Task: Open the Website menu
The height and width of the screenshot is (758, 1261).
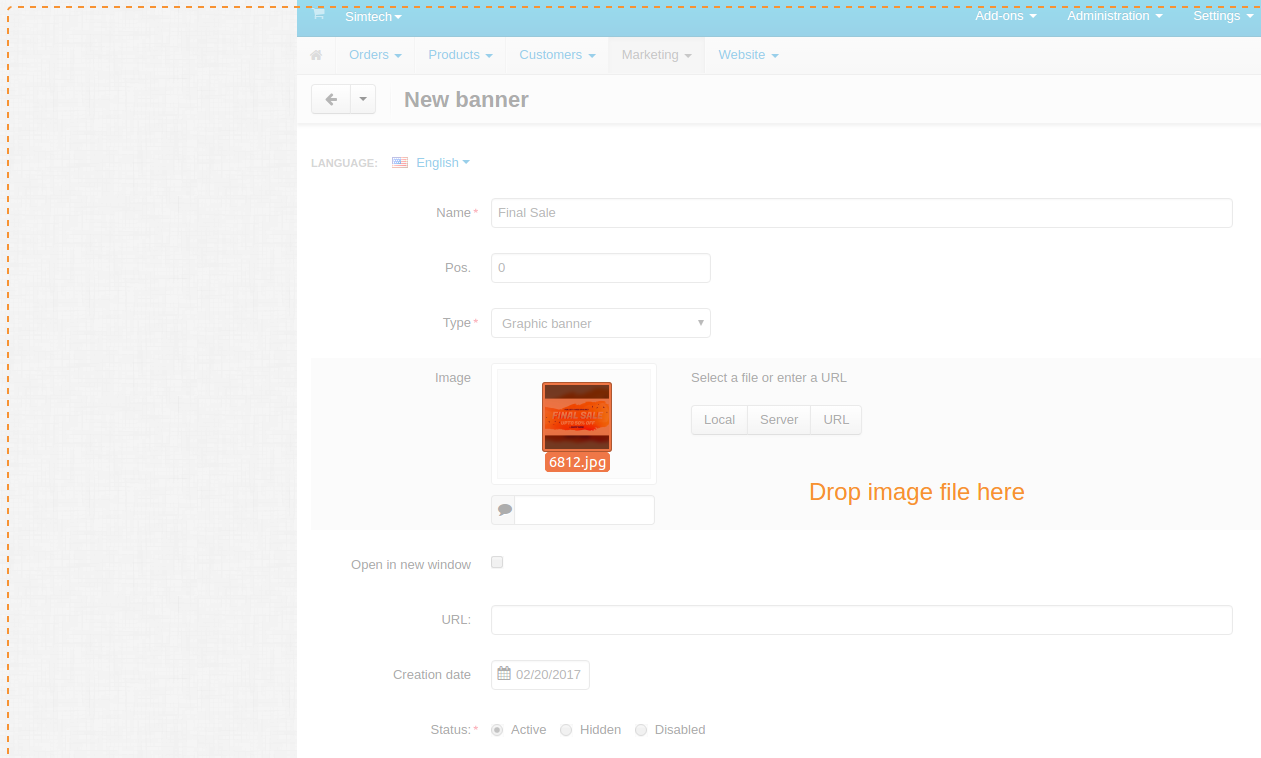Action: click(748, 55)
